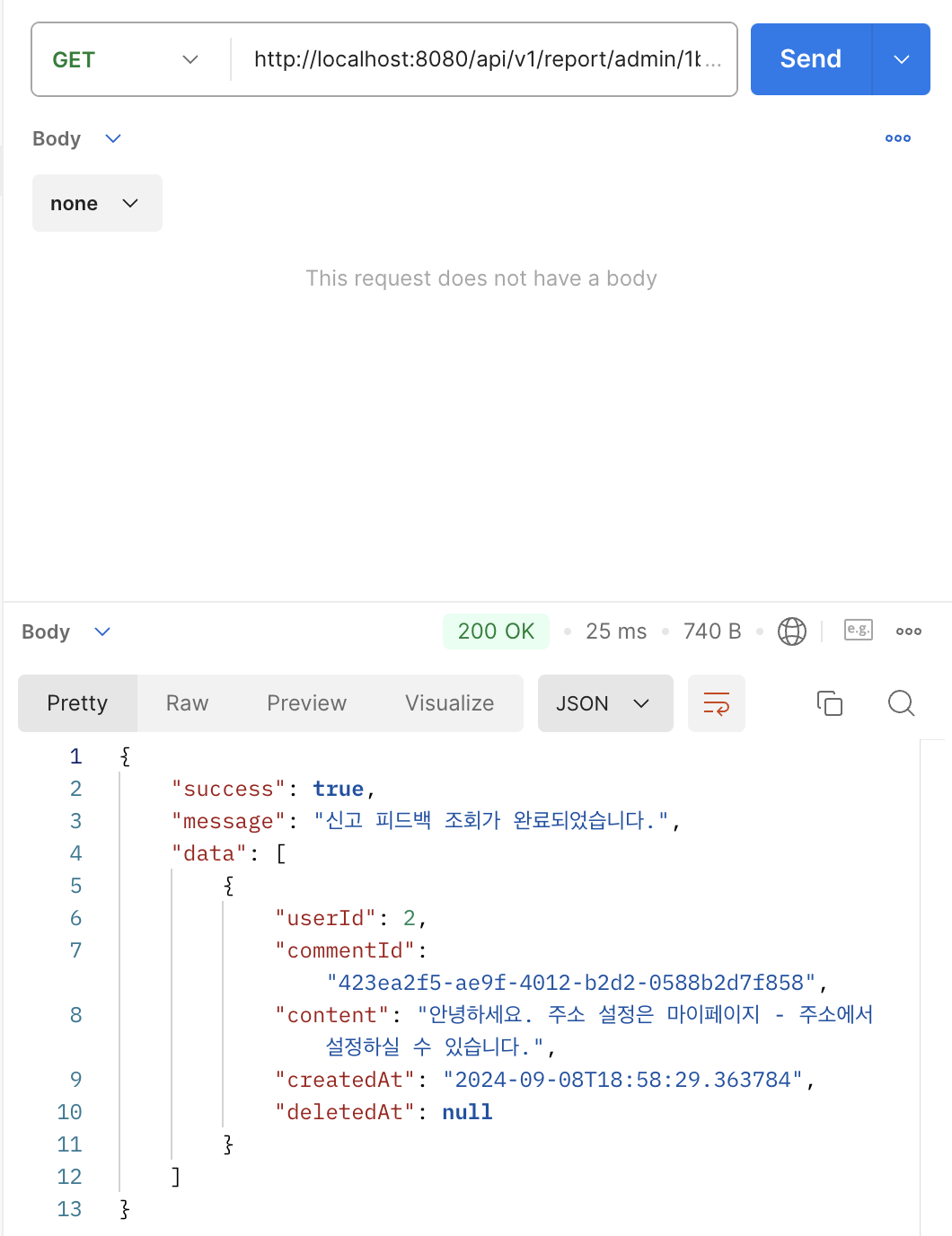Click the 200 OK status badge
This screenshot has width=952, height=1236.
(x=496, y=631)
